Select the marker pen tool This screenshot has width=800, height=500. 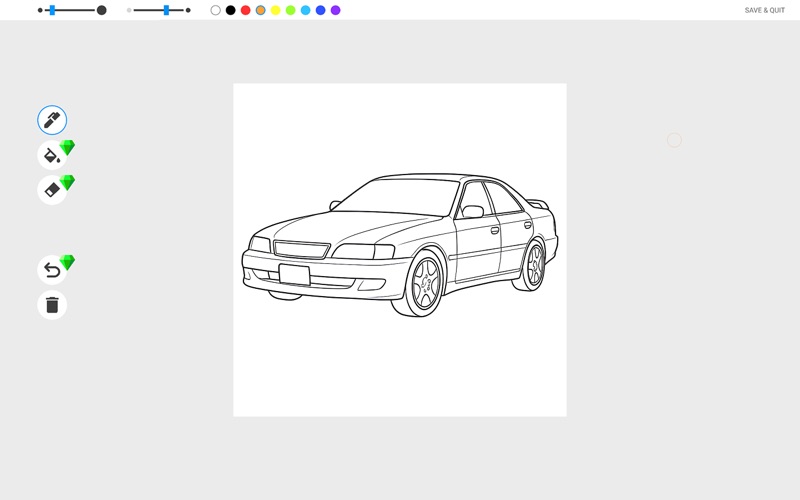coord(52,120)
